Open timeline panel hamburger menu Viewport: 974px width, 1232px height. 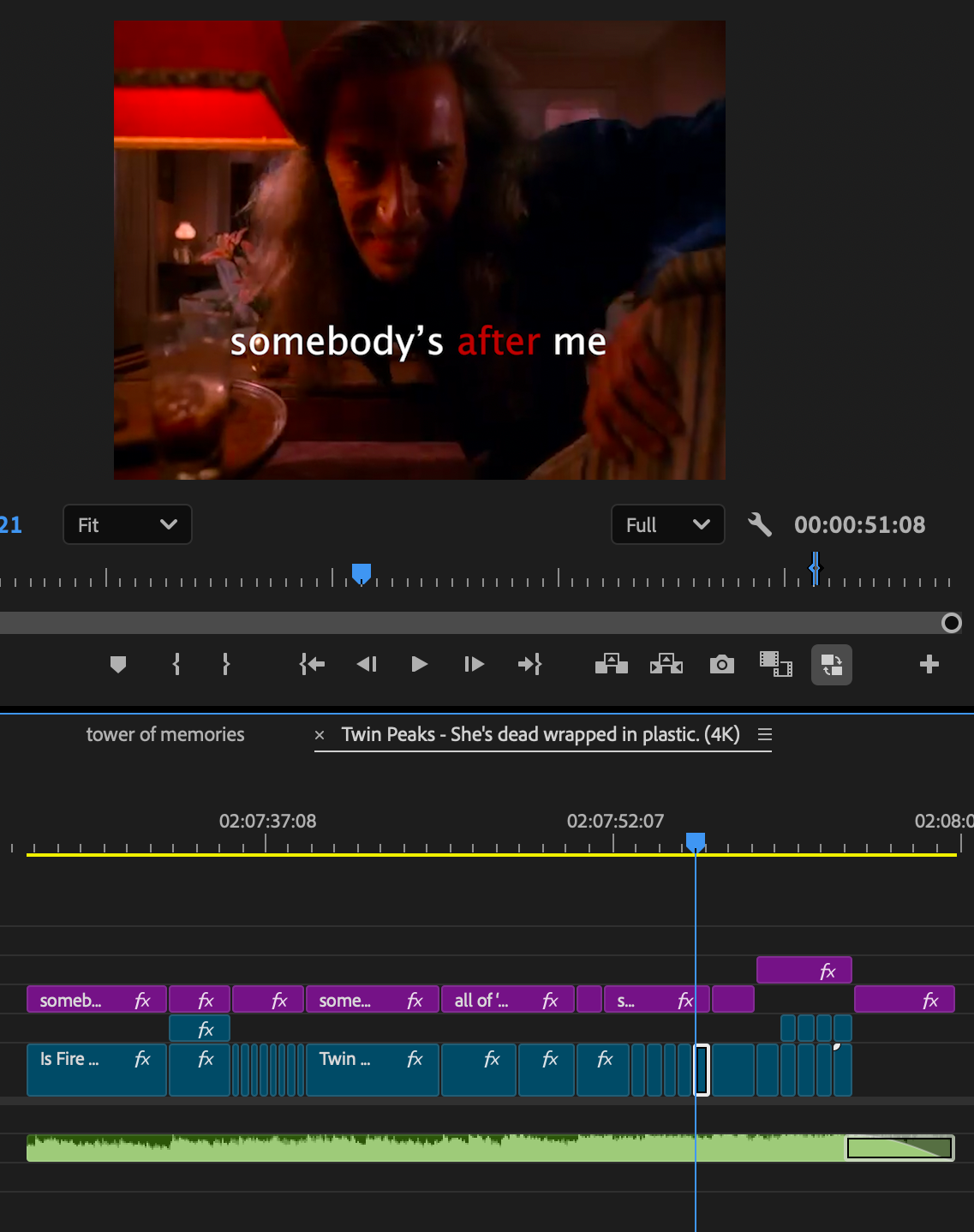click(x=765, y=734)
